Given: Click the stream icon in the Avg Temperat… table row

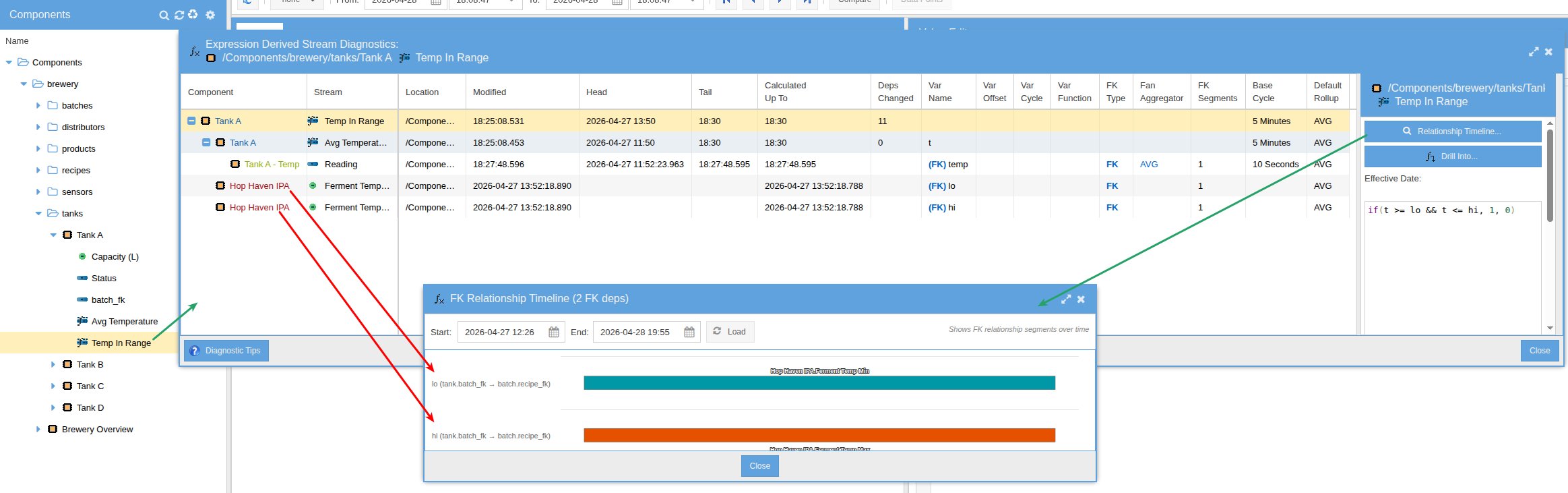Looking at the screenshot, I should [313, 142].
